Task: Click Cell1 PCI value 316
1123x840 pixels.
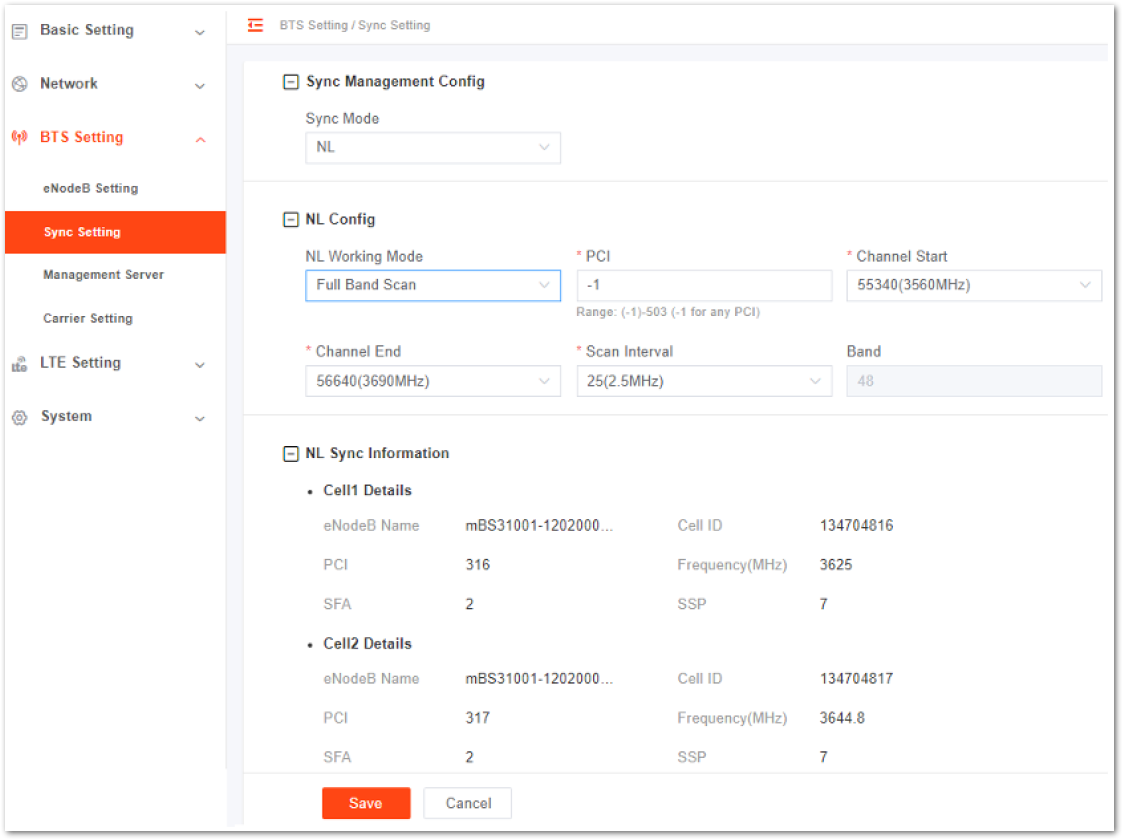Action: 478,565
